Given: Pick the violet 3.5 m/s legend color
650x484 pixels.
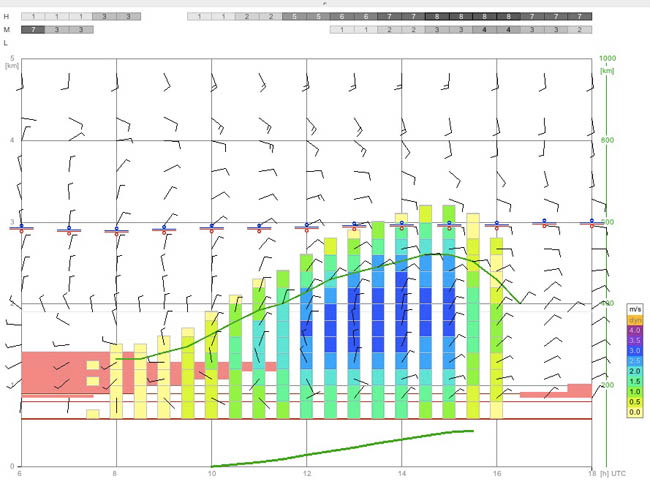Looking at the screenshot, I should 635,340.
